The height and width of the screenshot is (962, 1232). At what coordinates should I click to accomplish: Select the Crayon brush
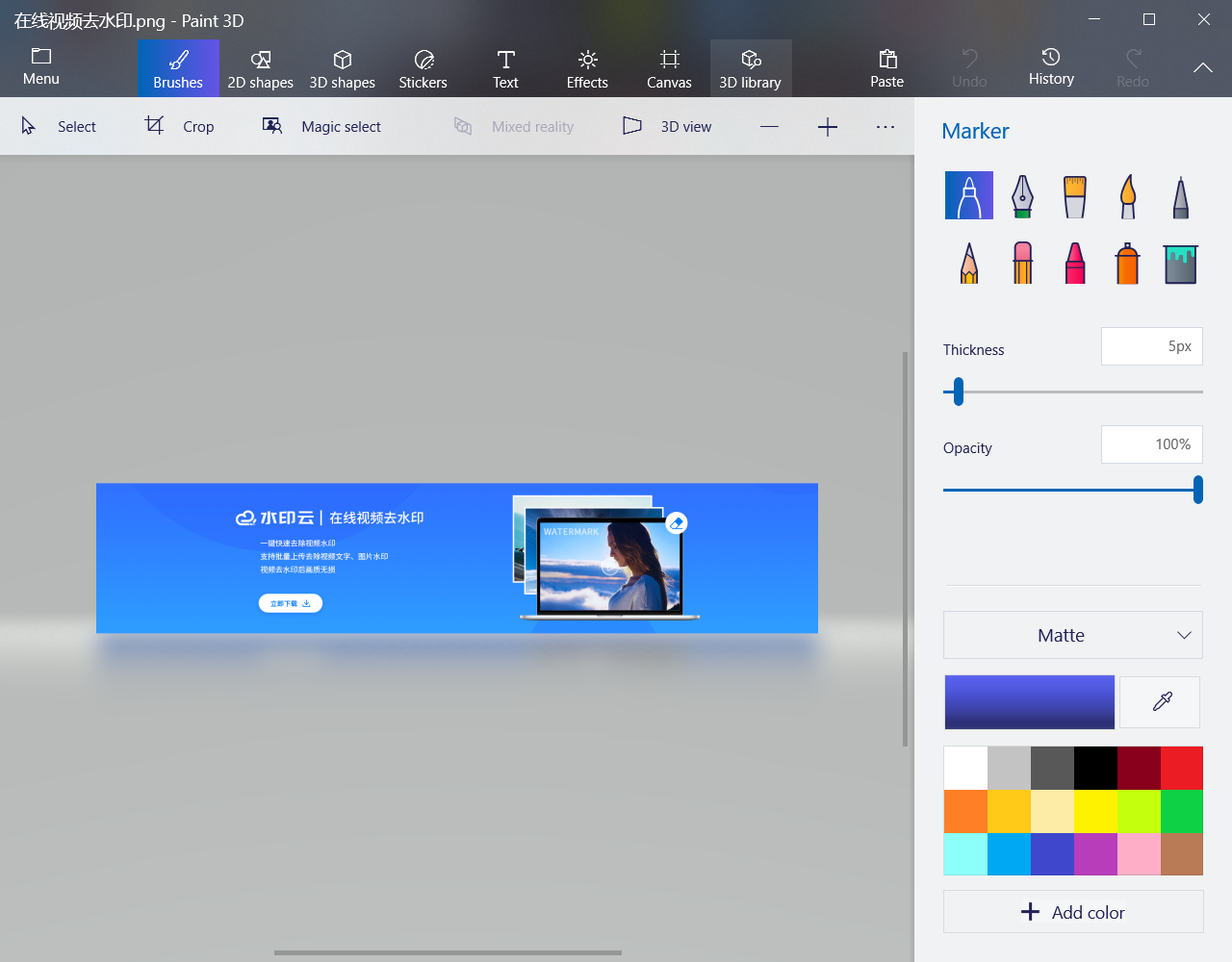tap(1075, 263)
